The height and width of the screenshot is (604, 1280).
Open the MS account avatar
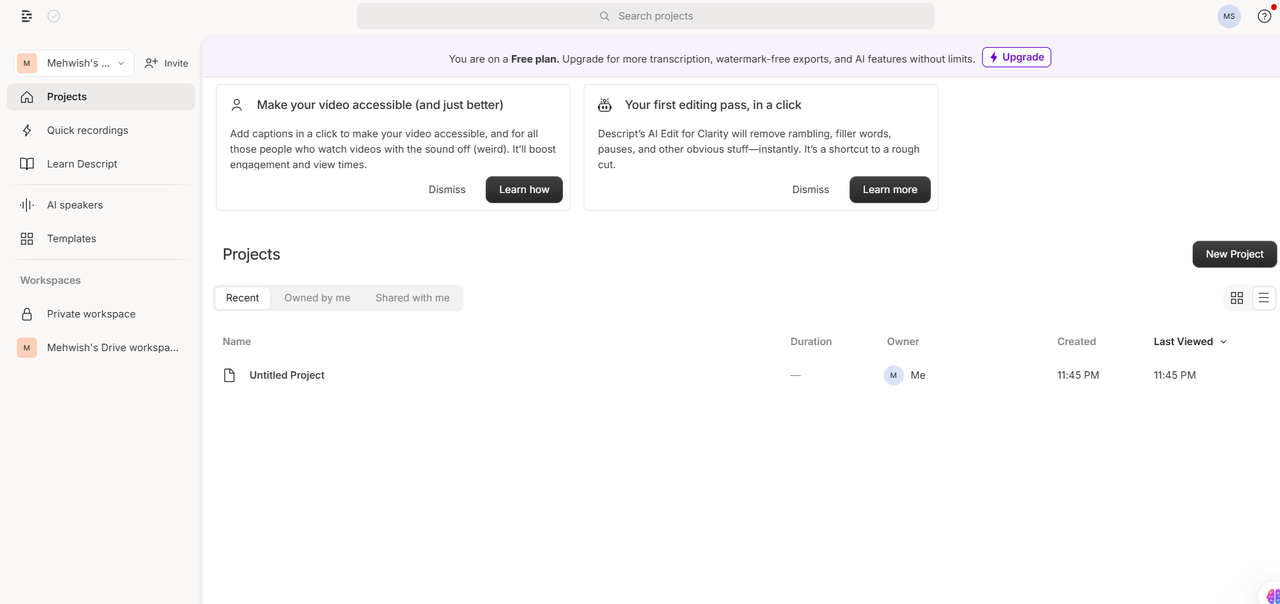(x=1229, y=16)
